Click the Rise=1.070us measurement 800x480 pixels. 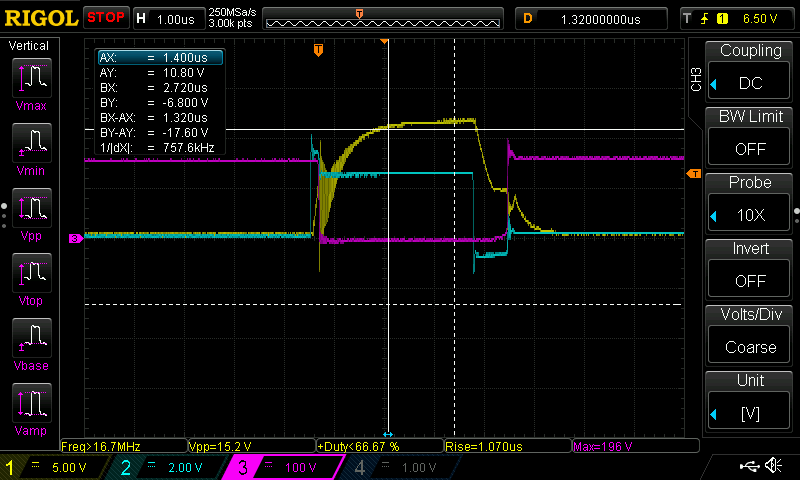[508, 446]
